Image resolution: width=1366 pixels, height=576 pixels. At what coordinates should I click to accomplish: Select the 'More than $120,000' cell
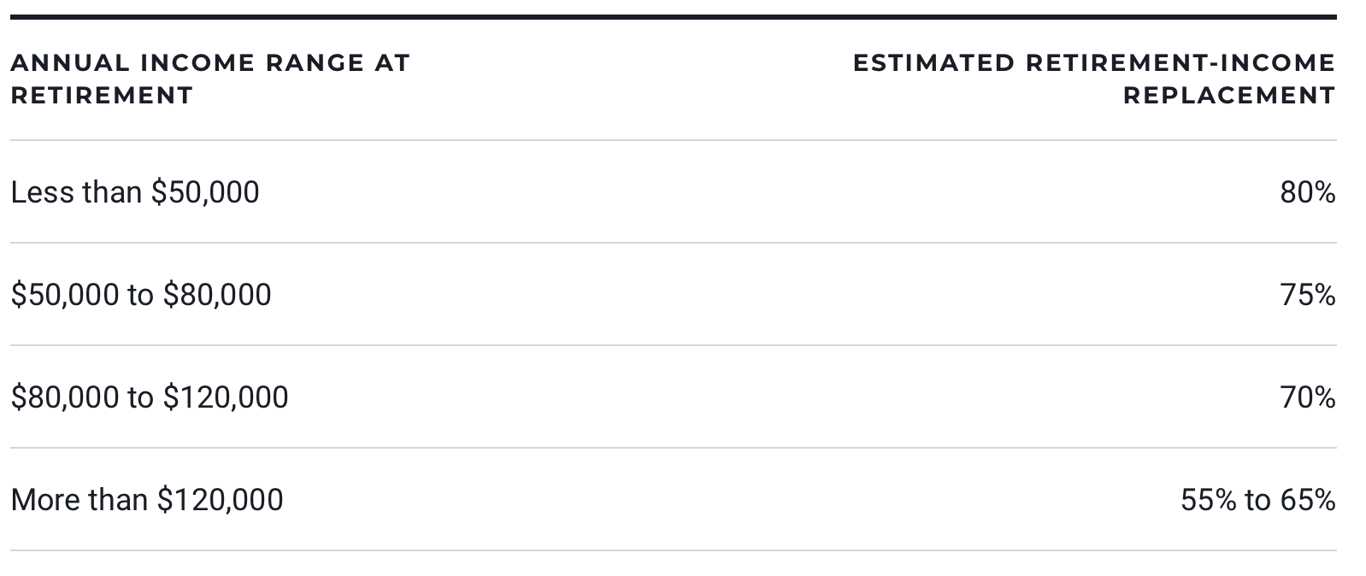147,499
